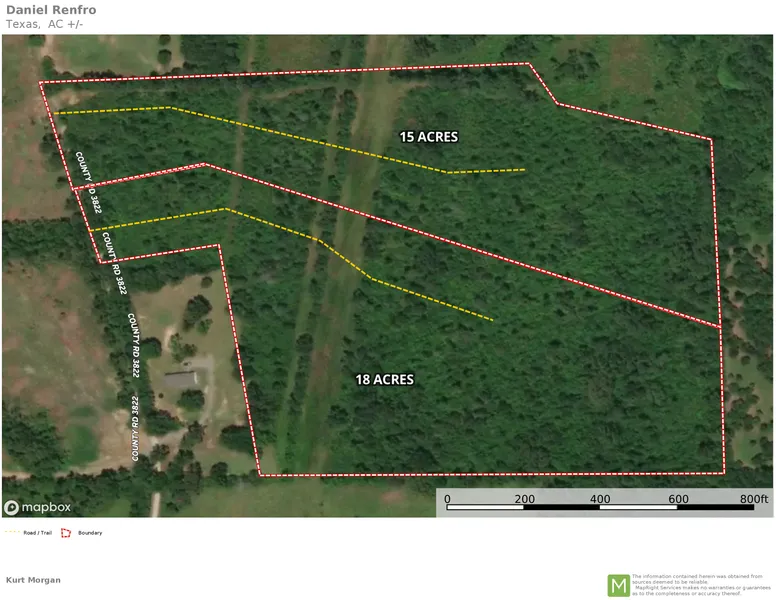Image resolution: width=776 pixels, height=600 pixels.
Task: Click the 600 mark on scale bar
Action: point(677,498)
